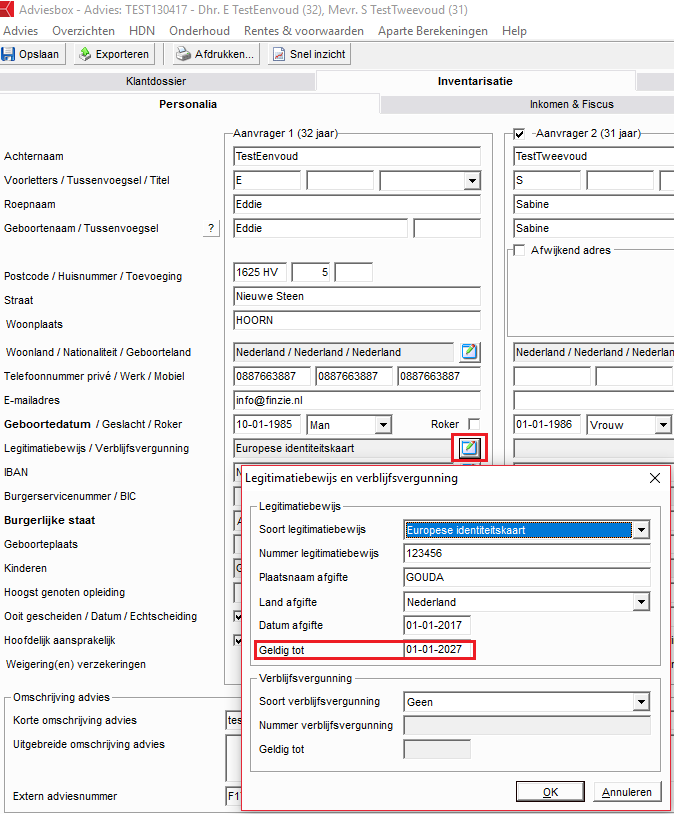Click the Tussenvoegsel field beside Voorletters E
Screen dimensions: 674x814
tap(340, 180)
